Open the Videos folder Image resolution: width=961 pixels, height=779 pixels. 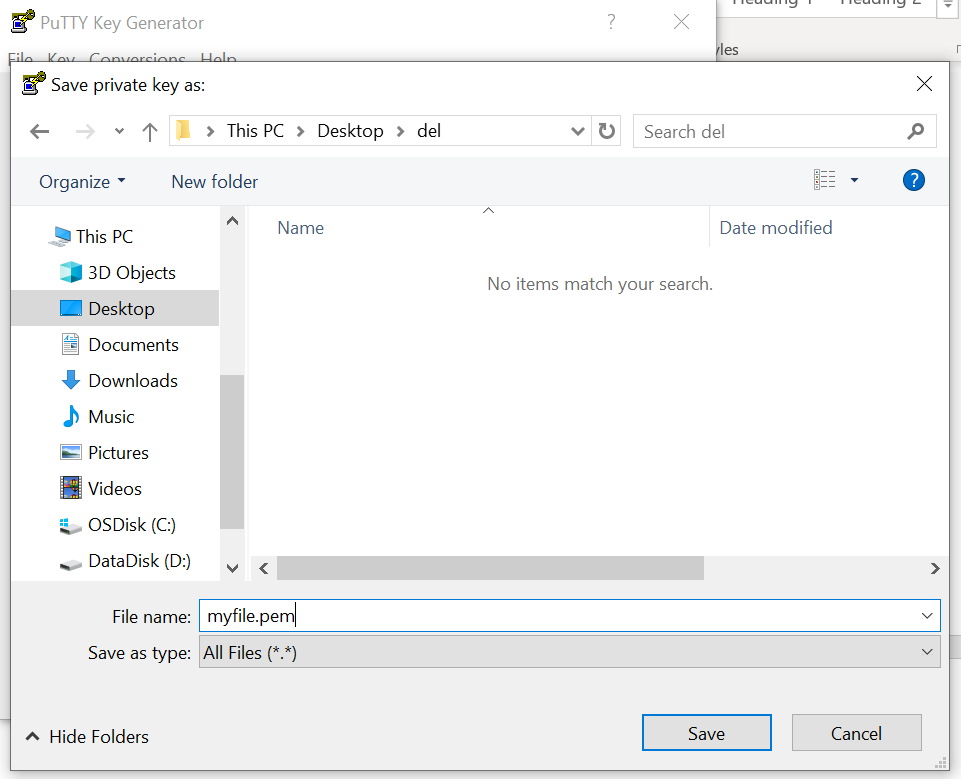pyautogui.click(x=115, y=488)
